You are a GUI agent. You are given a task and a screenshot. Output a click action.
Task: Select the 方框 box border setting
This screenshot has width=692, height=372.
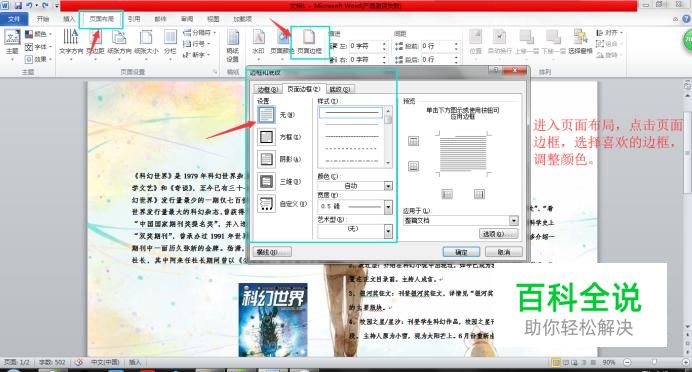coord(266,137)
